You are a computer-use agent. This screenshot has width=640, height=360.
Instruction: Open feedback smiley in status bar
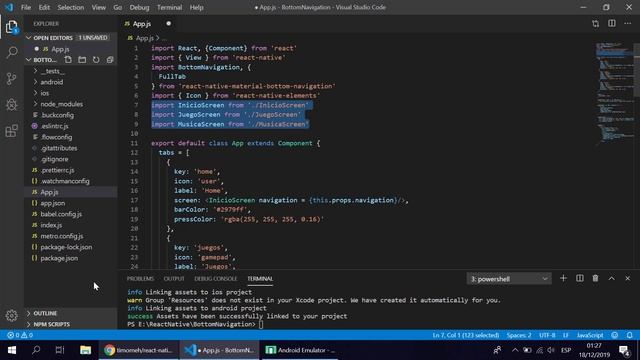click(x=615, y=335)
